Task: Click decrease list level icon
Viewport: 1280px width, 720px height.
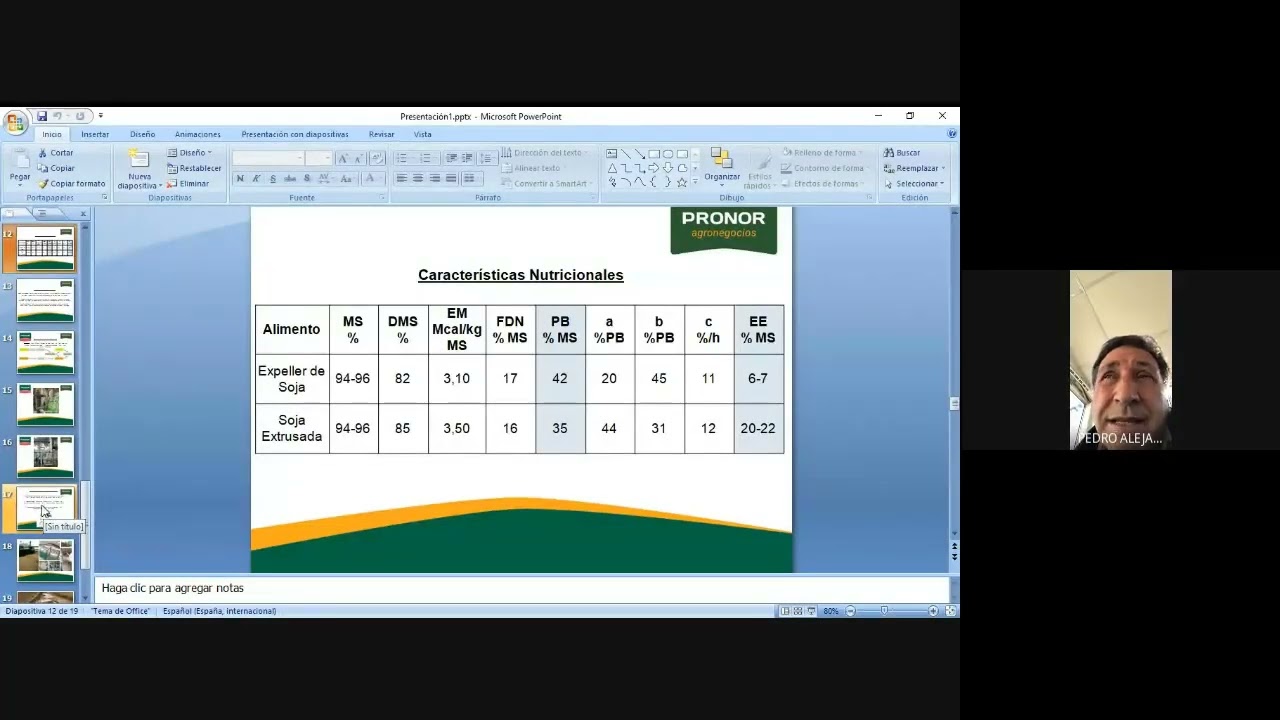Action: [452, 158]
